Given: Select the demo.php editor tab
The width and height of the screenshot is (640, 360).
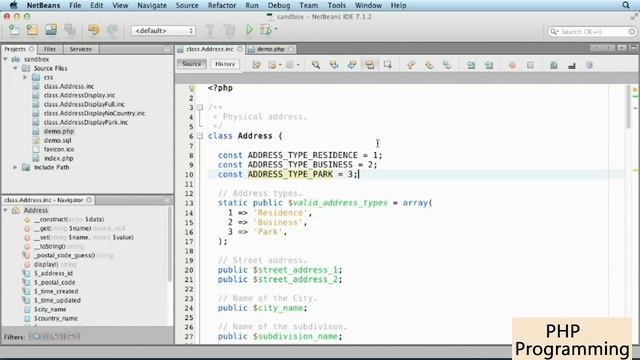Looking at the screenshot, I should pos(271,49).
